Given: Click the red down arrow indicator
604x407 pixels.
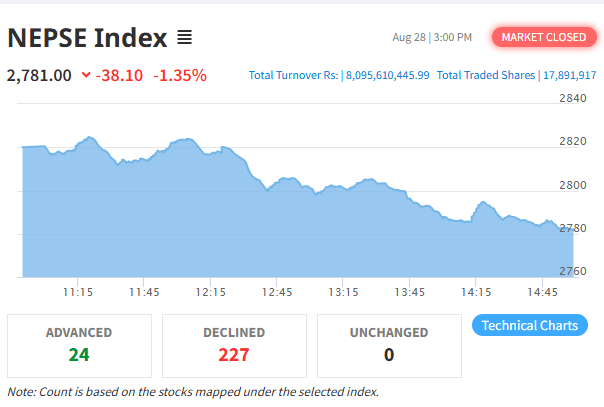Looking at the screenshot, I should (86, 75).
